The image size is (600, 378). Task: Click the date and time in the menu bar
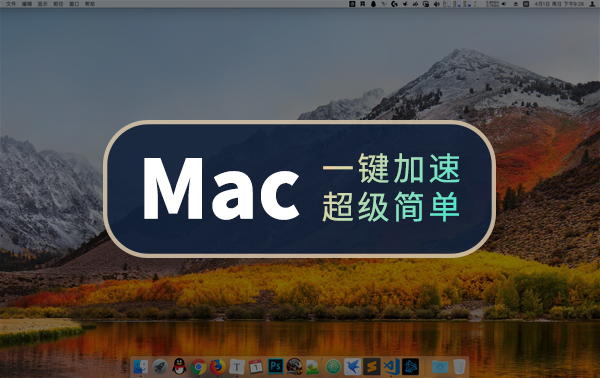coord(559,4)
